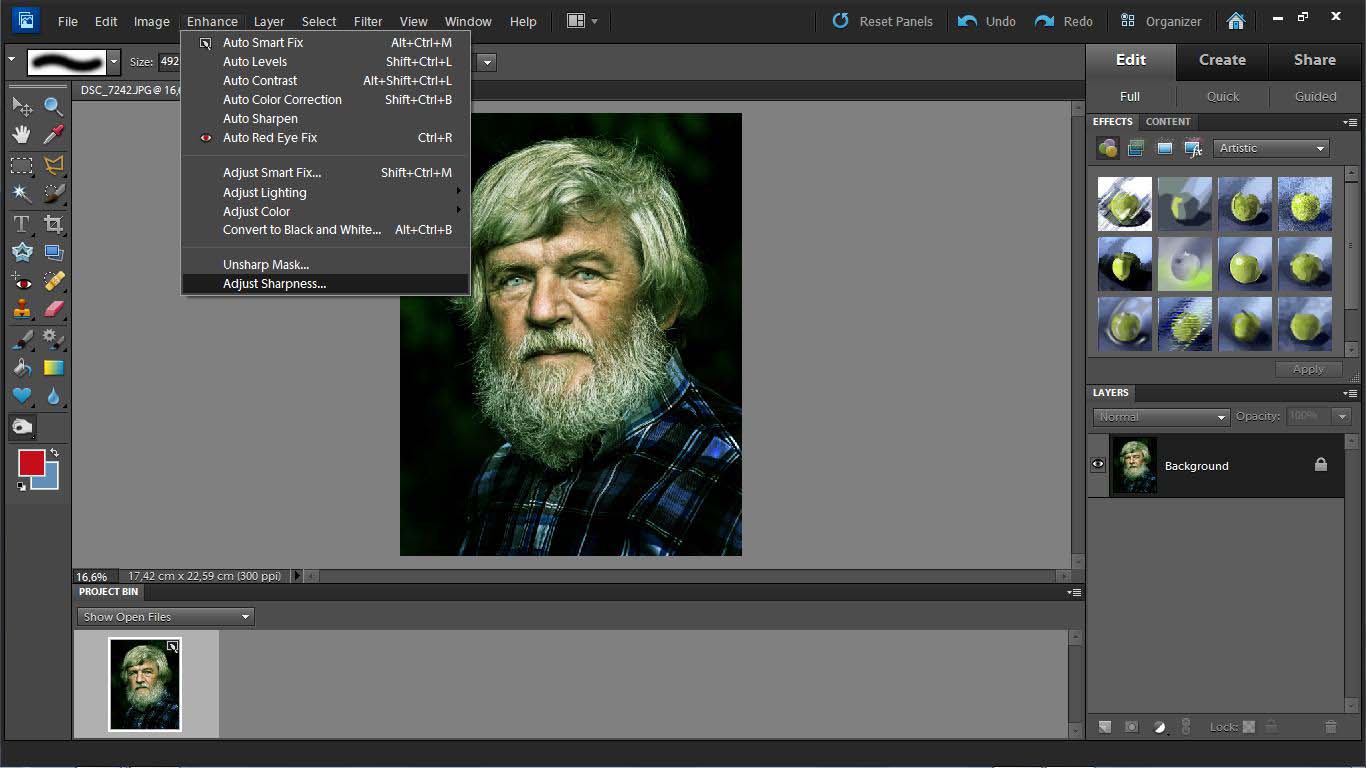The image size is (1366, 768).
Task: Open the Organizer
Action: click(x=1161, y=21)
